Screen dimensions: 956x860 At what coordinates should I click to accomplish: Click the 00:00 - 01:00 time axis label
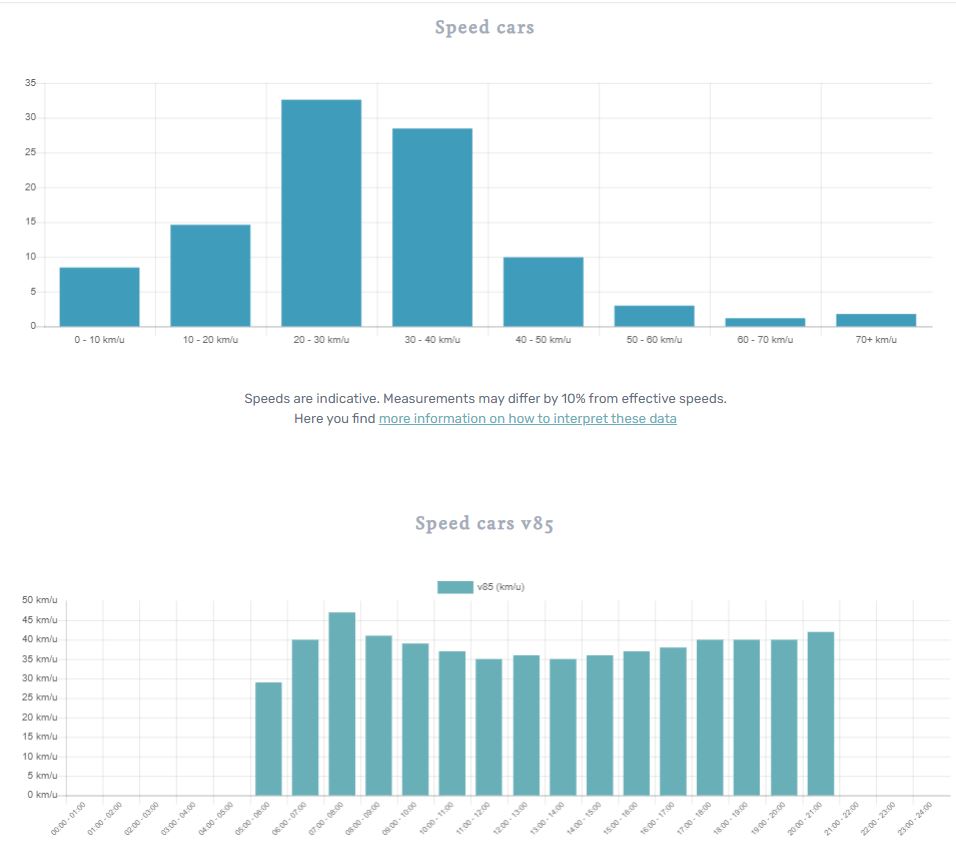(x=68, y=818)
